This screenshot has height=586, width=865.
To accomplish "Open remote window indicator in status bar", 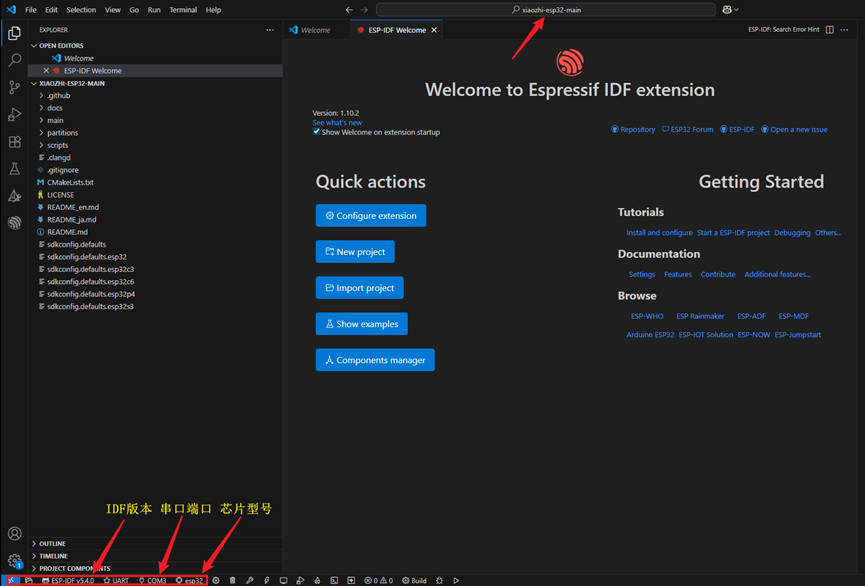I will (x=10, y=580).
